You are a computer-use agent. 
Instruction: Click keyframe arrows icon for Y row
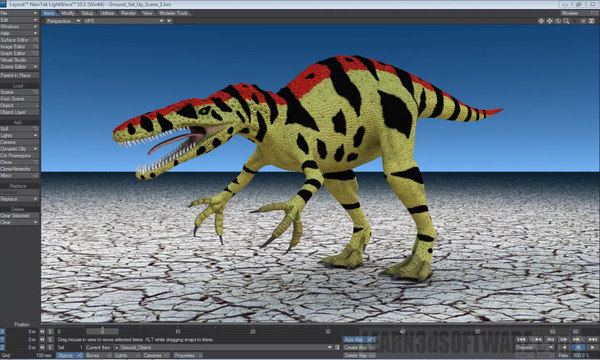42,339
